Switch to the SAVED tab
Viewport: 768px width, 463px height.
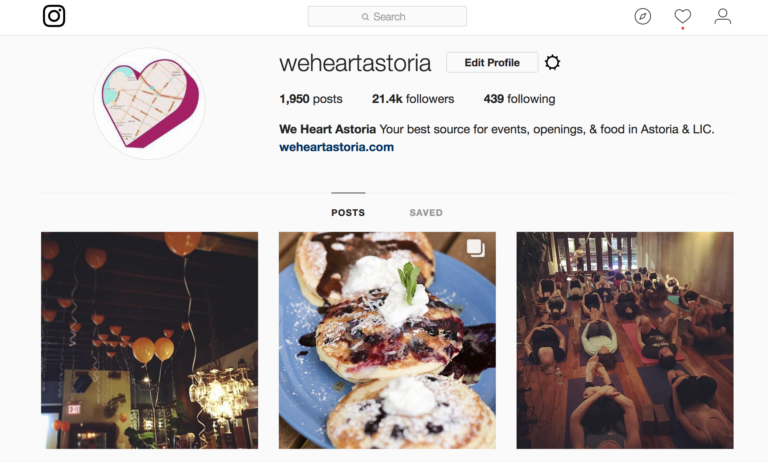point(426,213)
